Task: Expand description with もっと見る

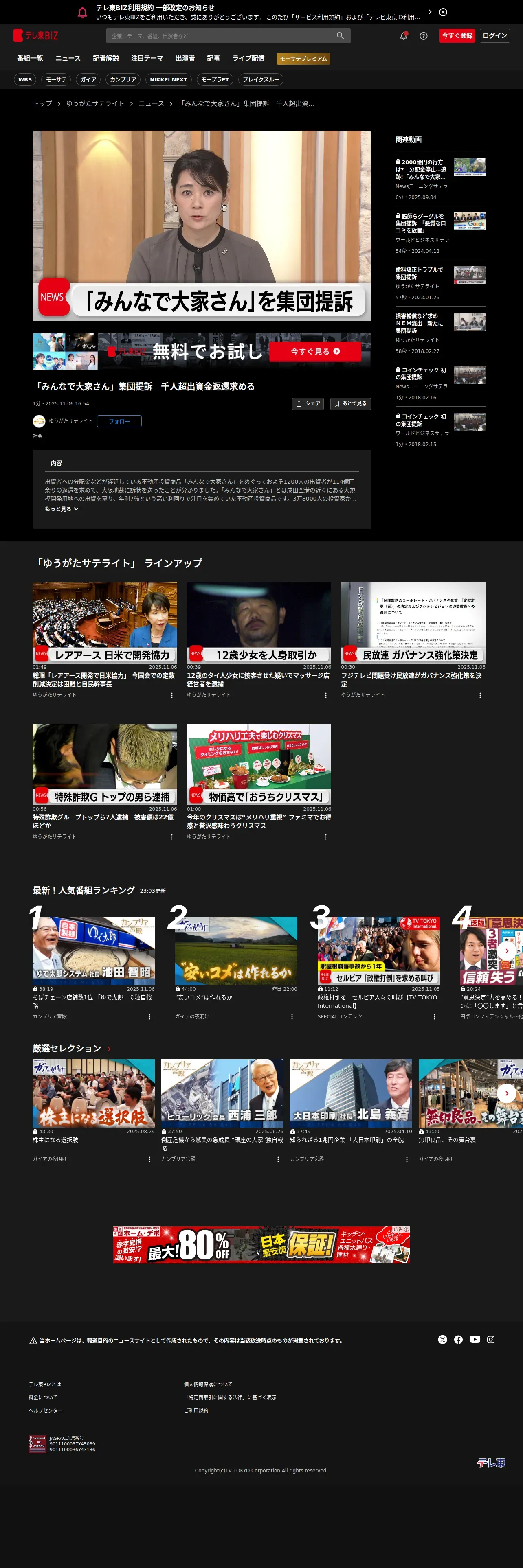Action: (62, 509)
